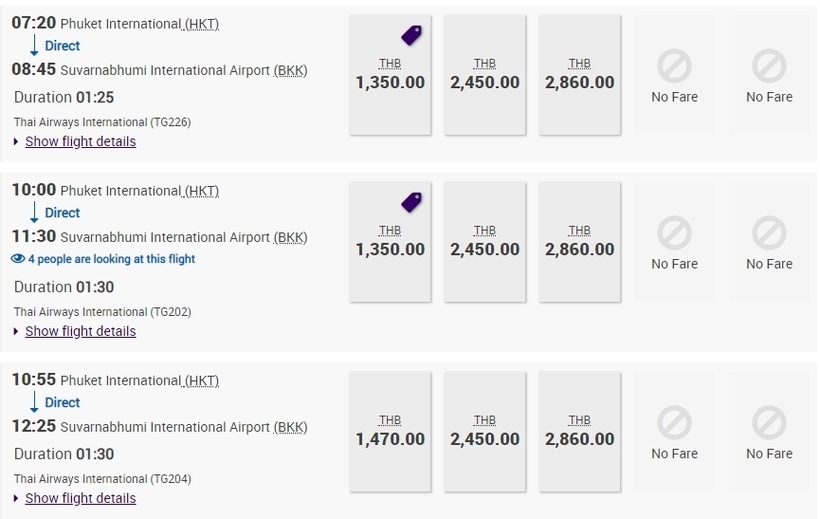Image resolution: width=820 pixels, height=519 pixels.
Task: Click down arrow icon for TG226 Direct
Action: [x=34, y=46]
